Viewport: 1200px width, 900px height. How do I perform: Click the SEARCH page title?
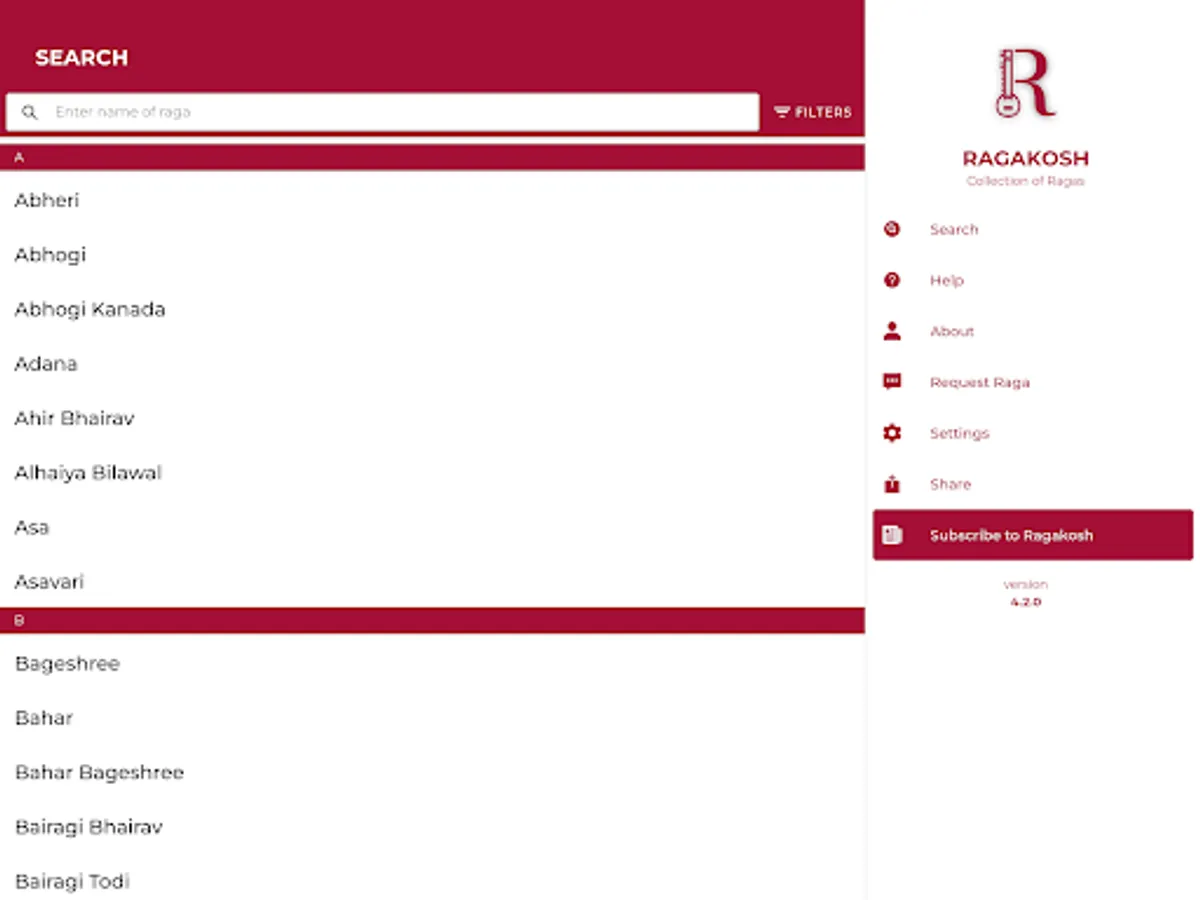point(81,58)
